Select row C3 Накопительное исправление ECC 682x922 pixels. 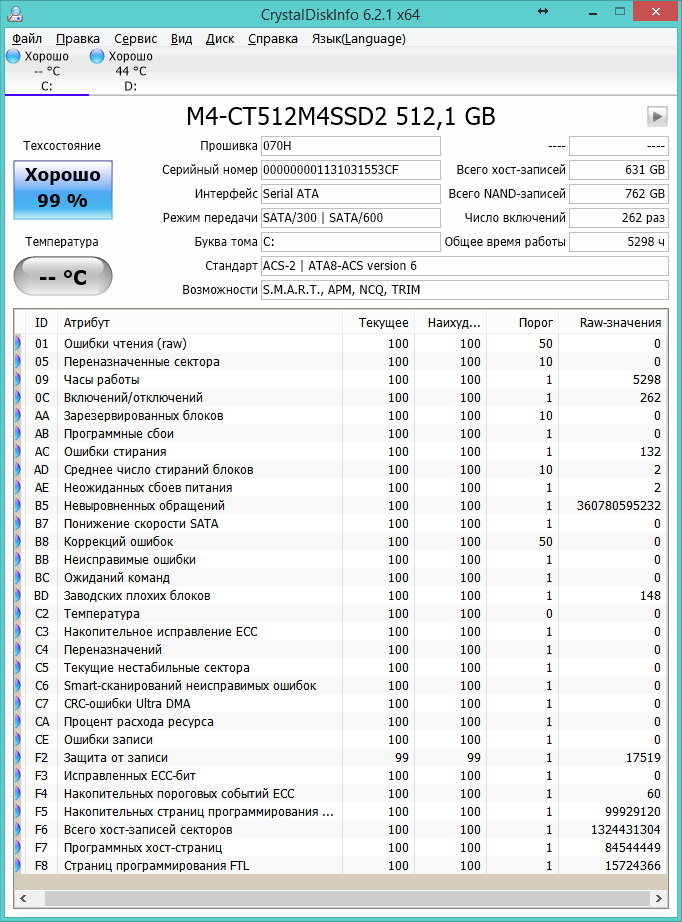pyautogui.click(x=341, y=632)
